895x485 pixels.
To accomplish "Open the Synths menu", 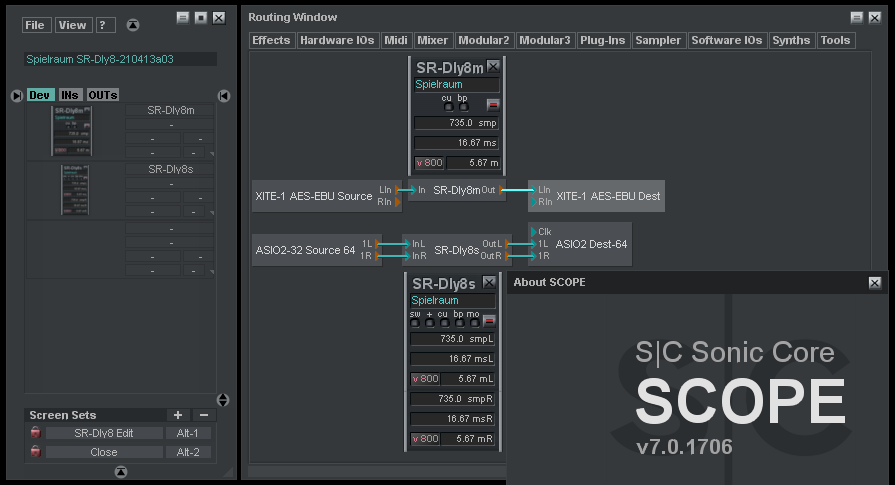I will point(791,41).
